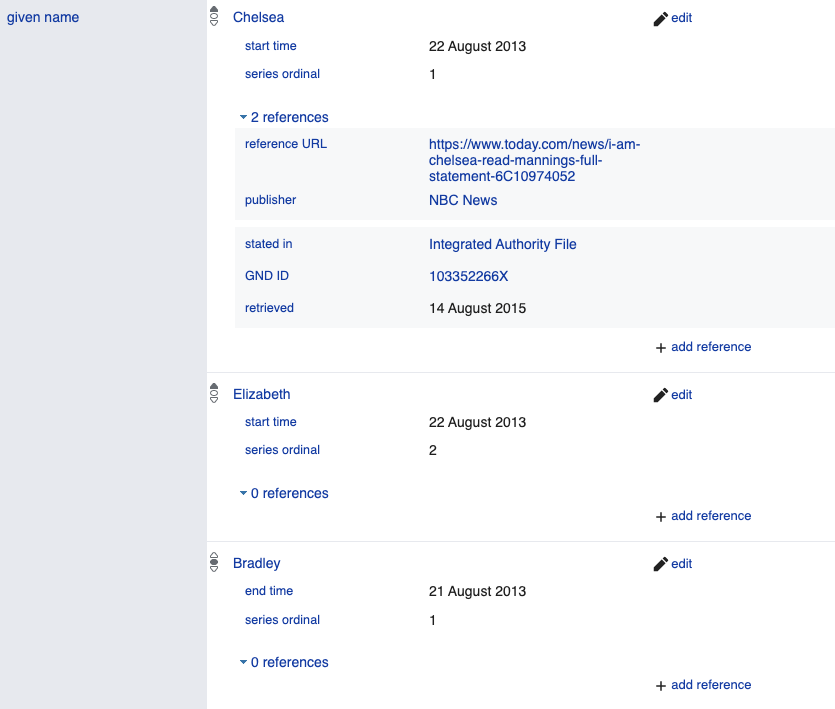Click the date 21 August 2013
This screenshot has width=835, height=709.
[x=477, y=591]
